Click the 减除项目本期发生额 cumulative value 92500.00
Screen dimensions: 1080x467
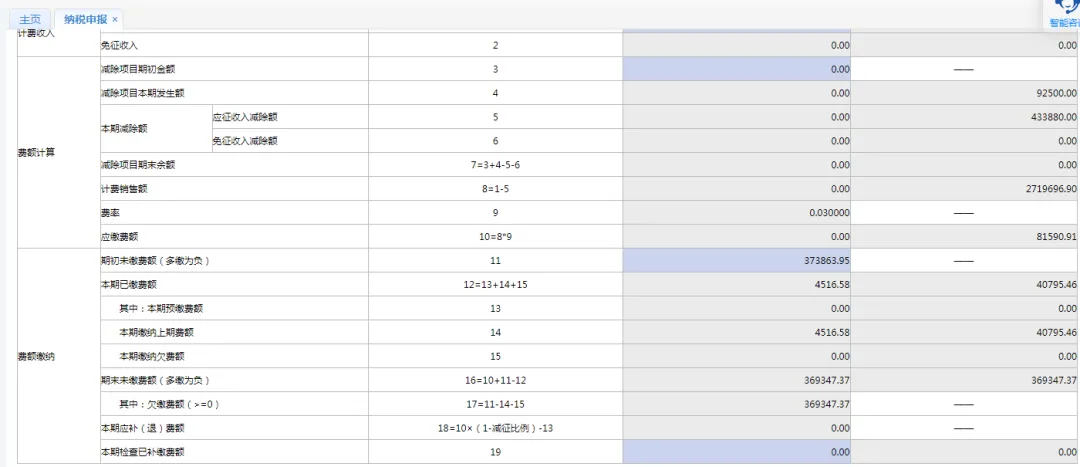click(965, 93)
